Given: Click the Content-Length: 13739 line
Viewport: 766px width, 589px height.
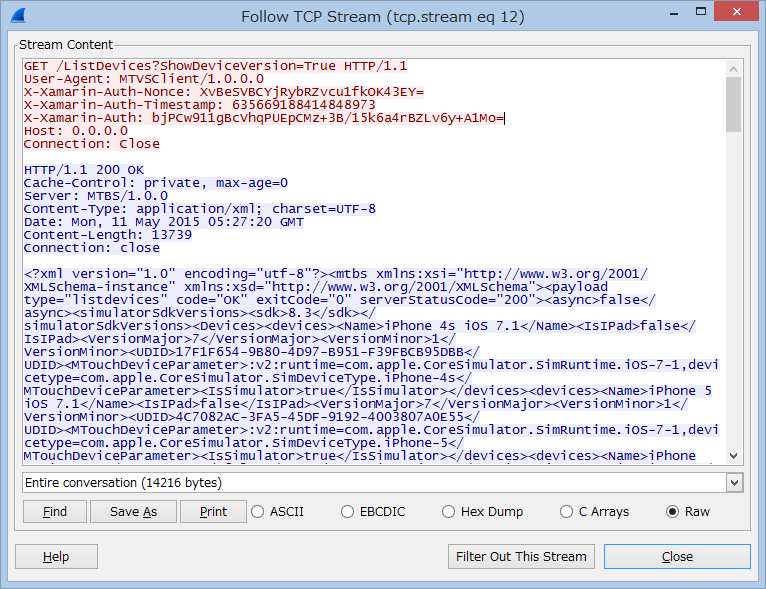Looking at the screenshot, I should click(108, 235).
